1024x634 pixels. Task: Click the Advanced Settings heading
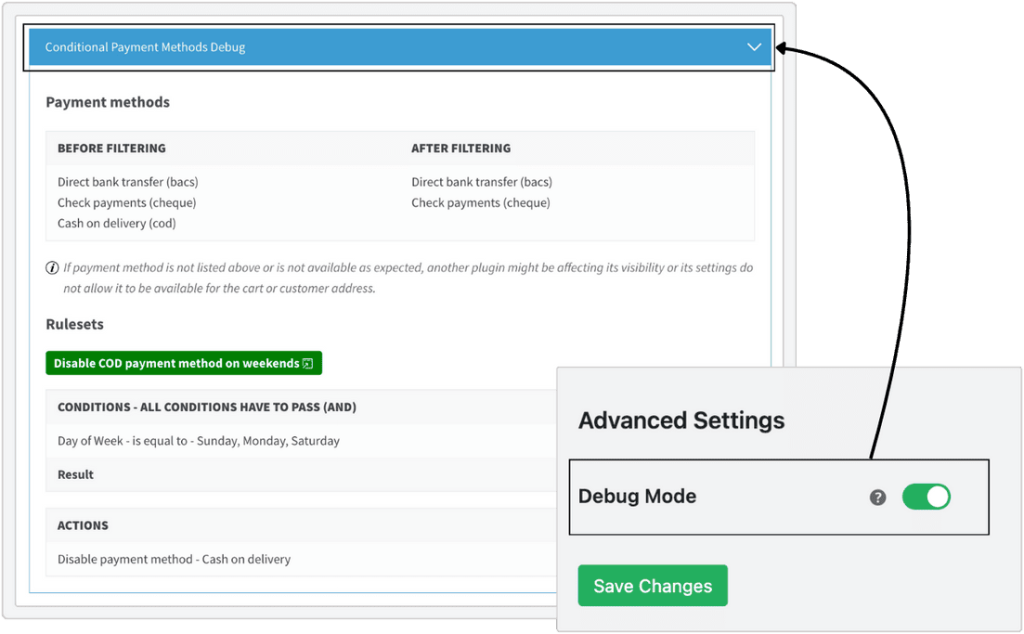pyautogui.click(x=682, y=420)
